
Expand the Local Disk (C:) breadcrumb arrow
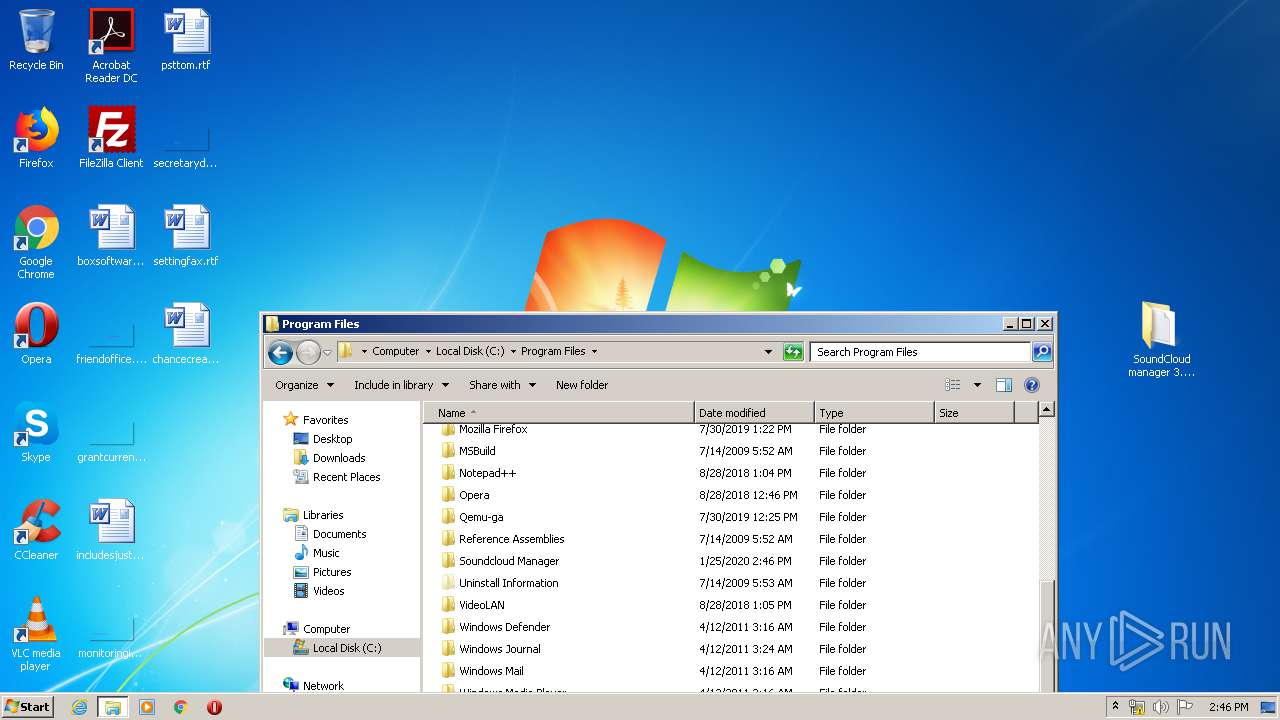click(513, 352)
